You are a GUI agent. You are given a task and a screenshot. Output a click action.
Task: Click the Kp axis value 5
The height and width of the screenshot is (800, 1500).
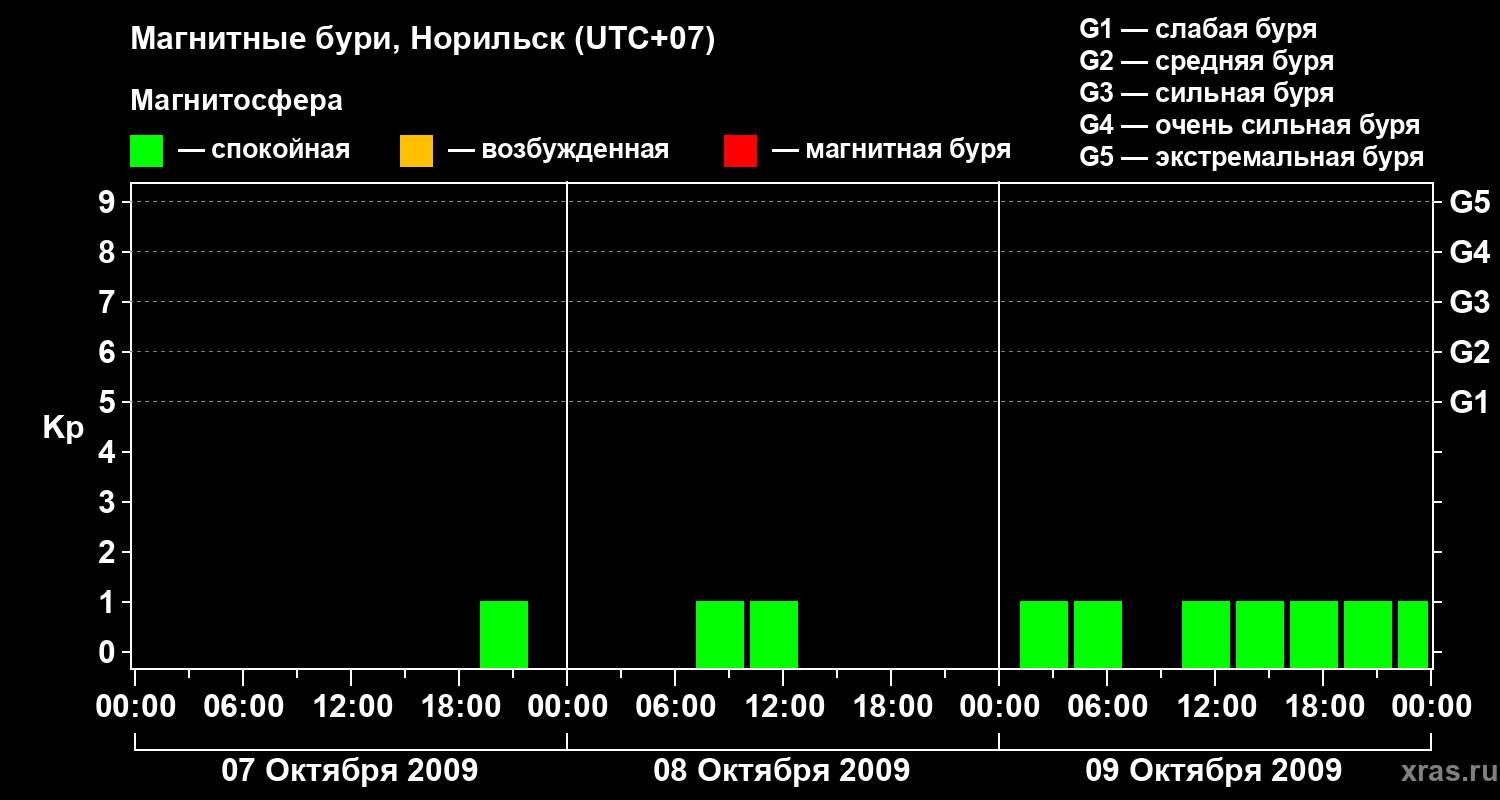pyautogui.click(x=109, y=402)
